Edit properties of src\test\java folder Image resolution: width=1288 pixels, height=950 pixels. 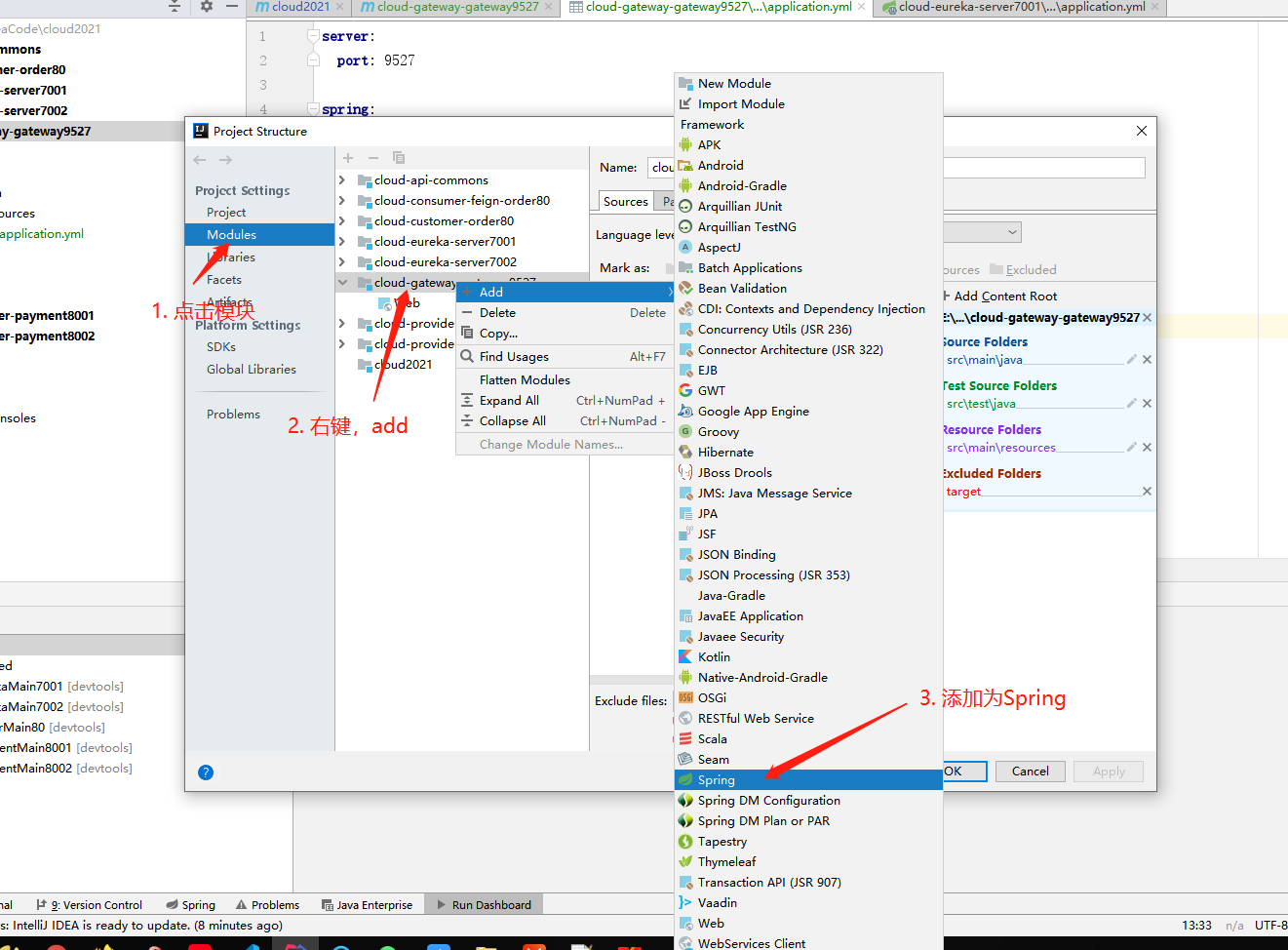coord(1131,404)
